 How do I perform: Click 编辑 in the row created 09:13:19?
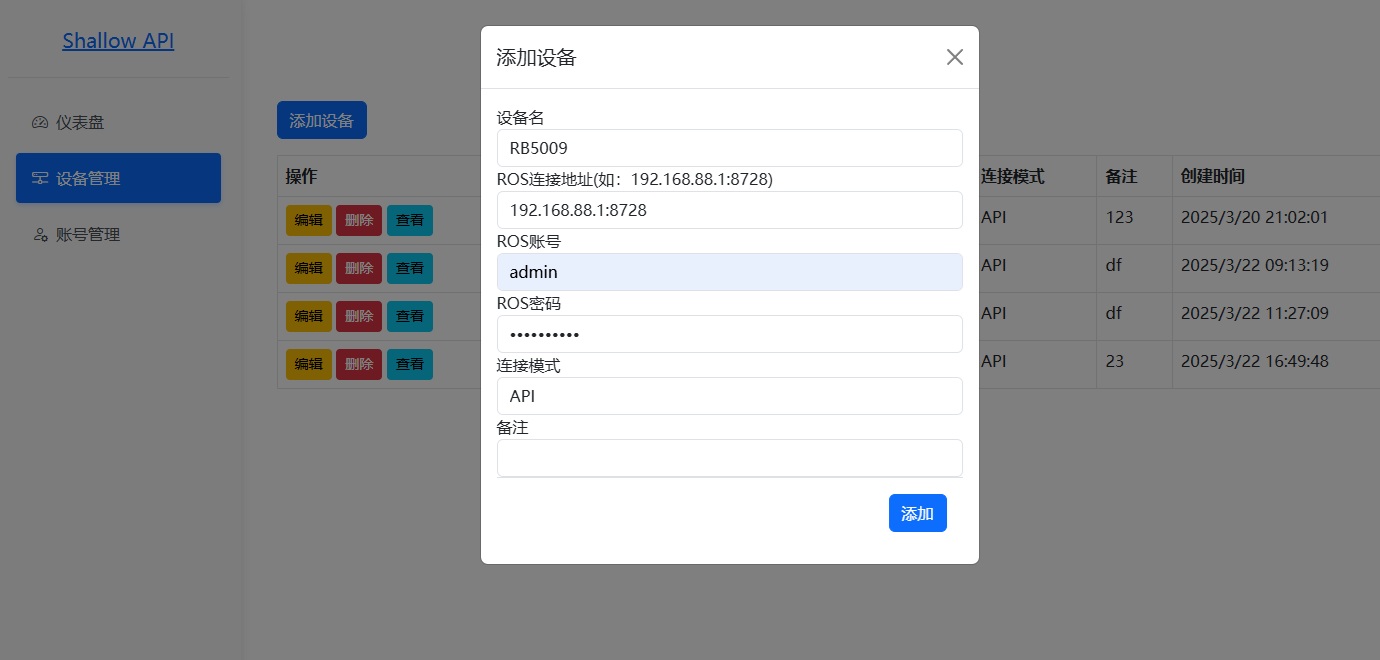tap(308, 268)
